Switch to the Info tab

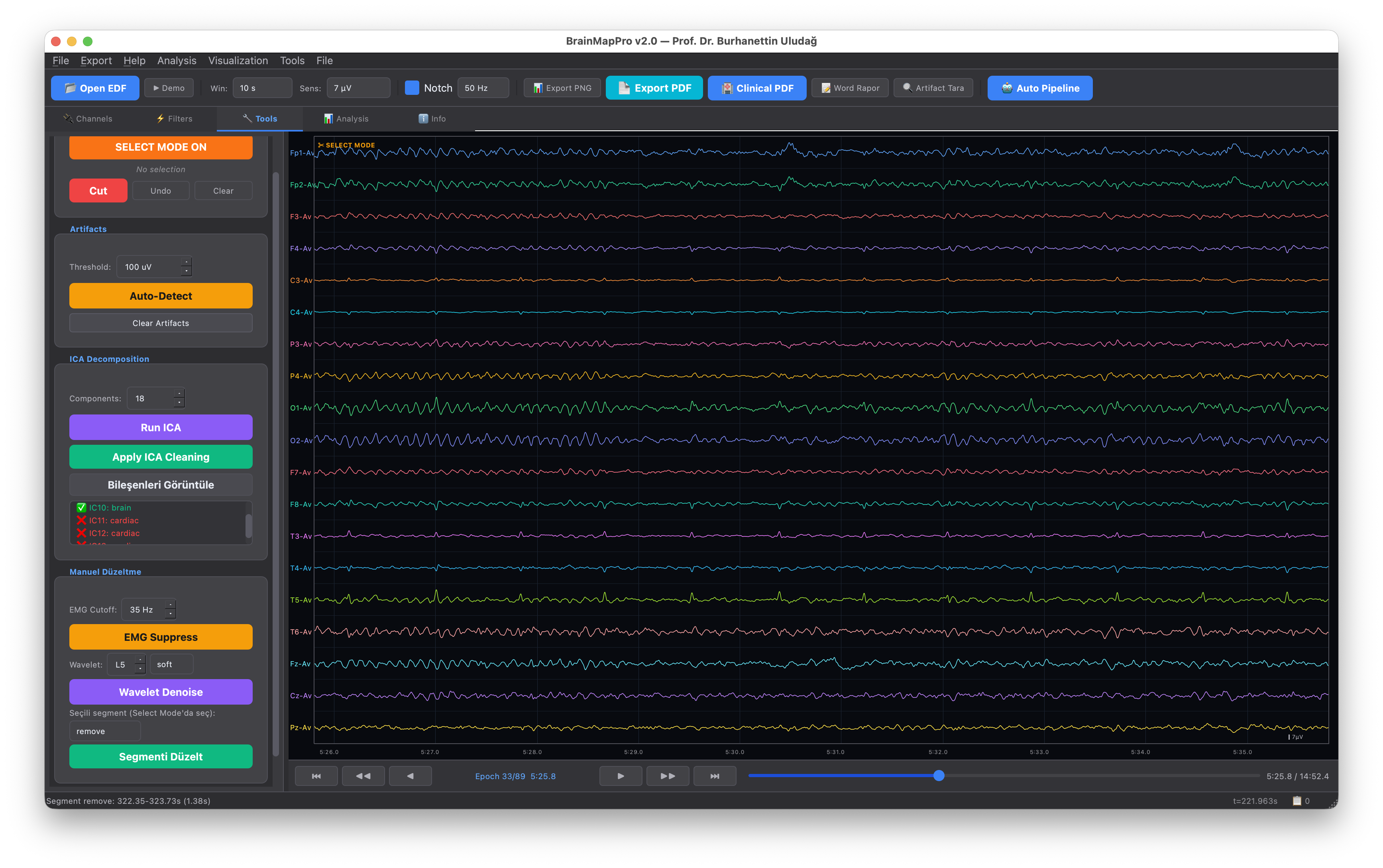[x=432, y=118]
